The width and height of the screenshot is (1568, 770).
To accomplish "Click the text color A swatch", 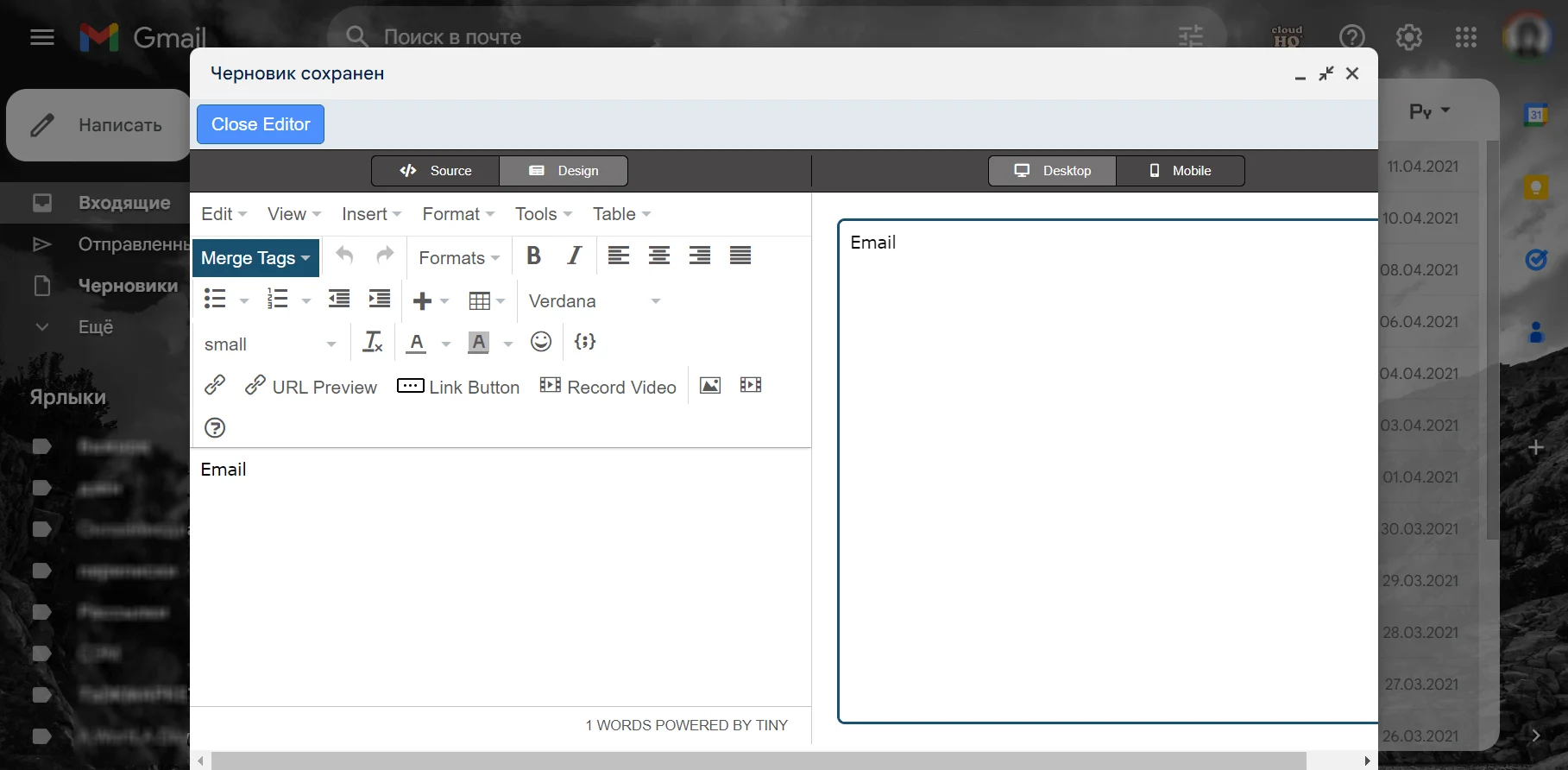I will pyautogui.click(x=417, y=343).
